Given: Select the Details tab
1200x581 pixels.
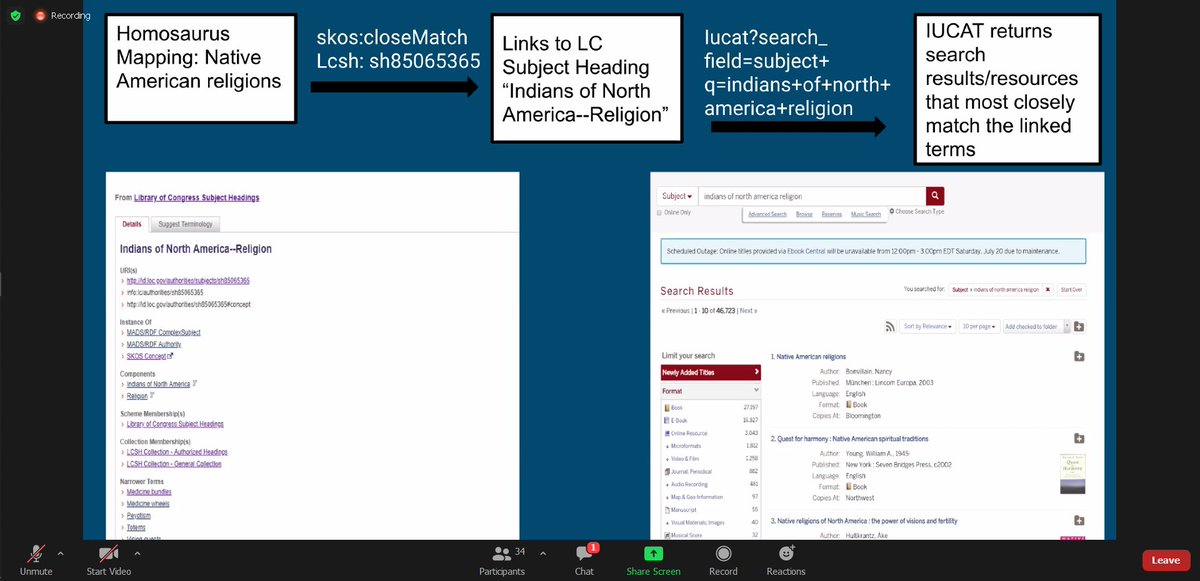Looking at the screenshot, I should tap(131, 224).
